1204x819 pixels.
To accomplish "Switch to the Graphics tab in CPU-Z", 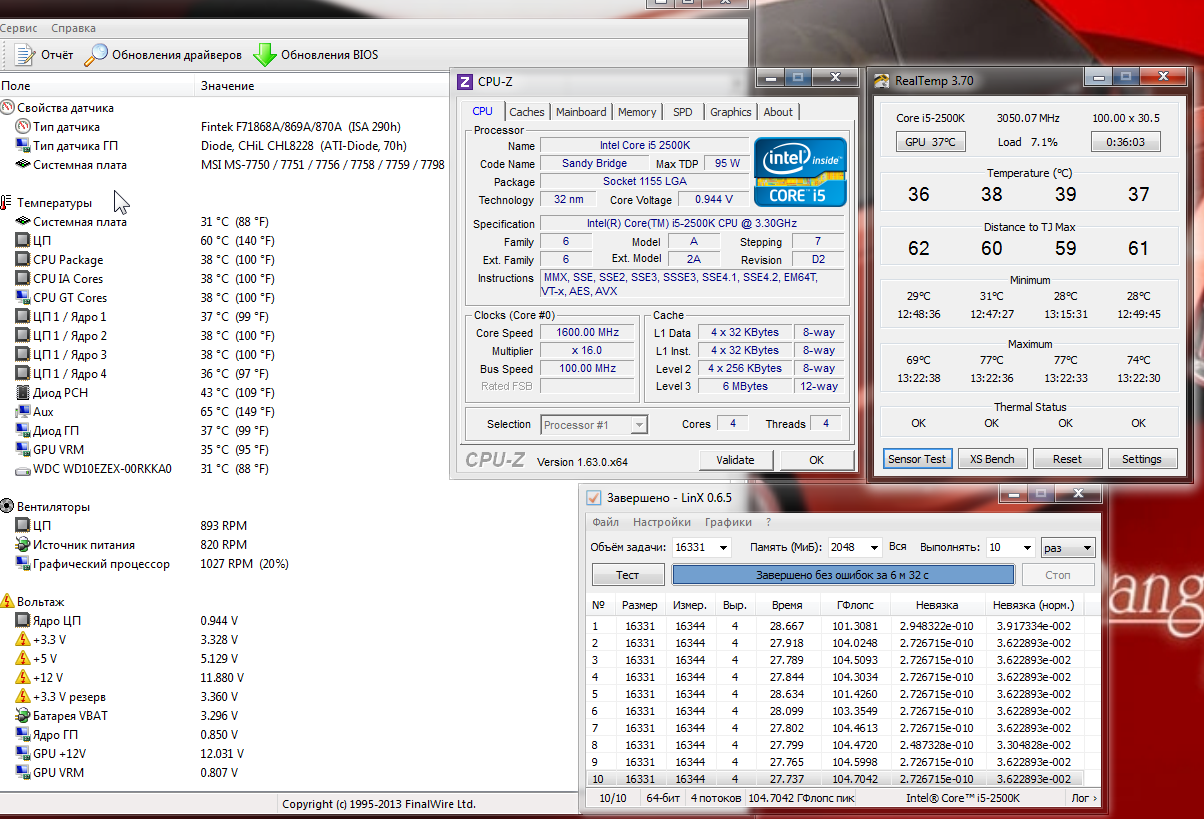I will click(x=730, y=113).
